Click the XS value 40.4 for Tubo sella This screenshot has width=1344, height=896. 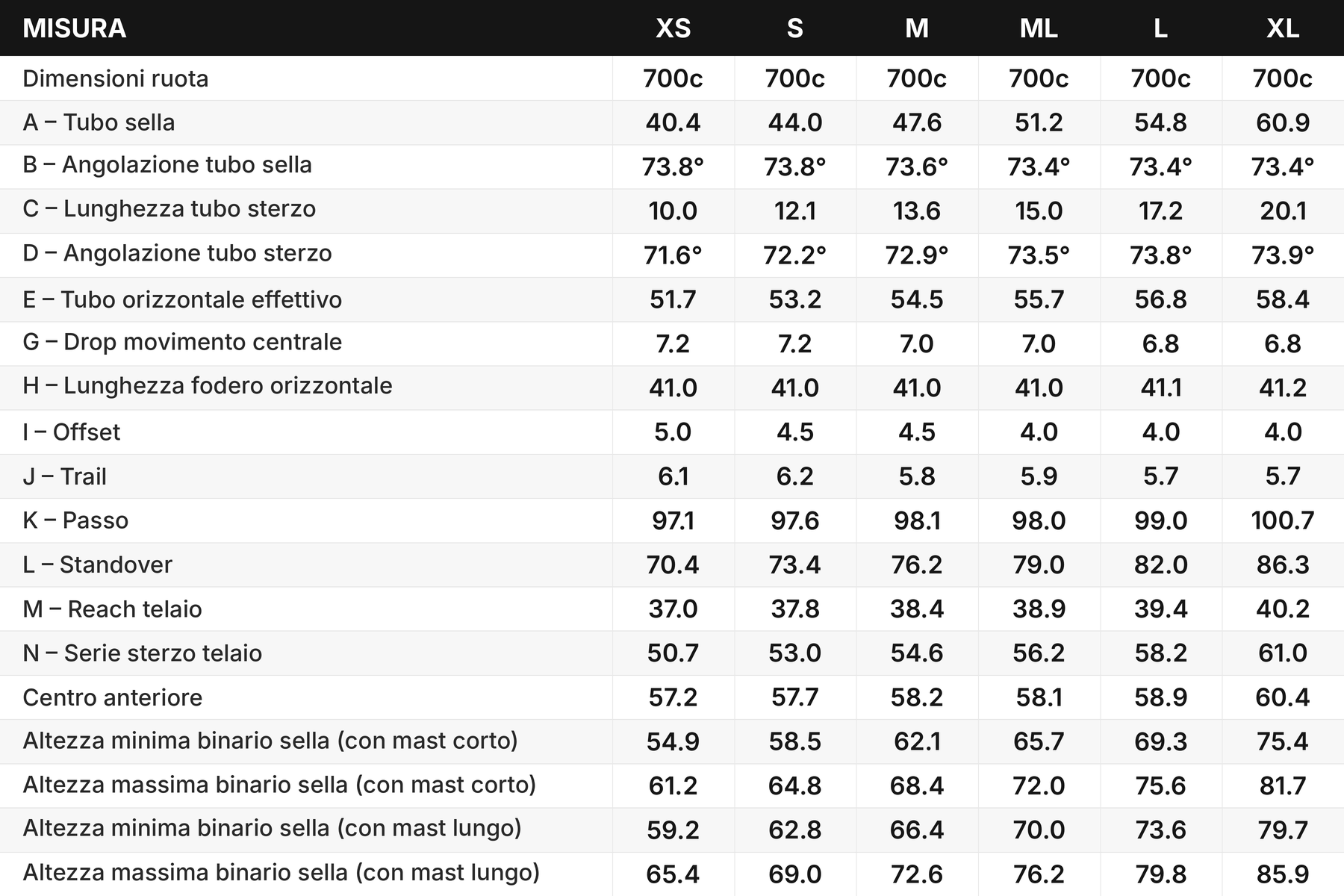click(x=673, y=122)
